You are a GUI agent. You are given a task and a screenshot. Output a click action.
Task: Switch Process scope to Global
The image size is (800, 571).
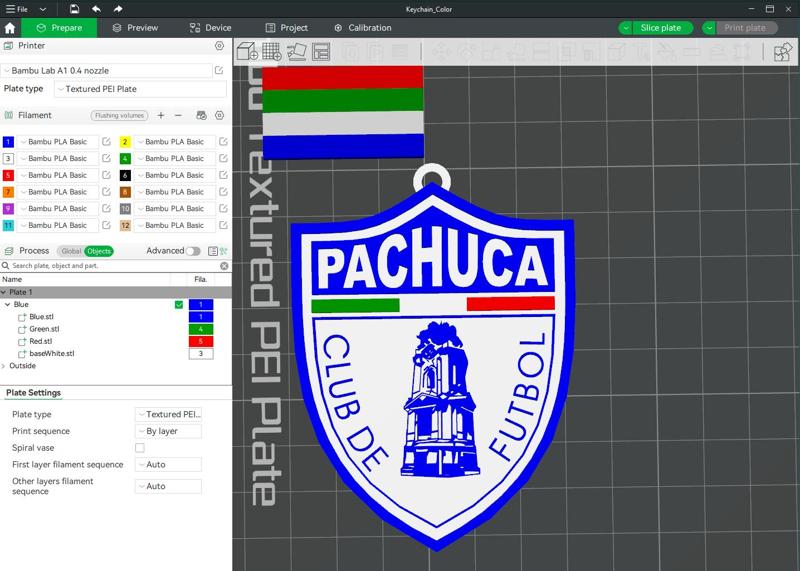(71, 251)
